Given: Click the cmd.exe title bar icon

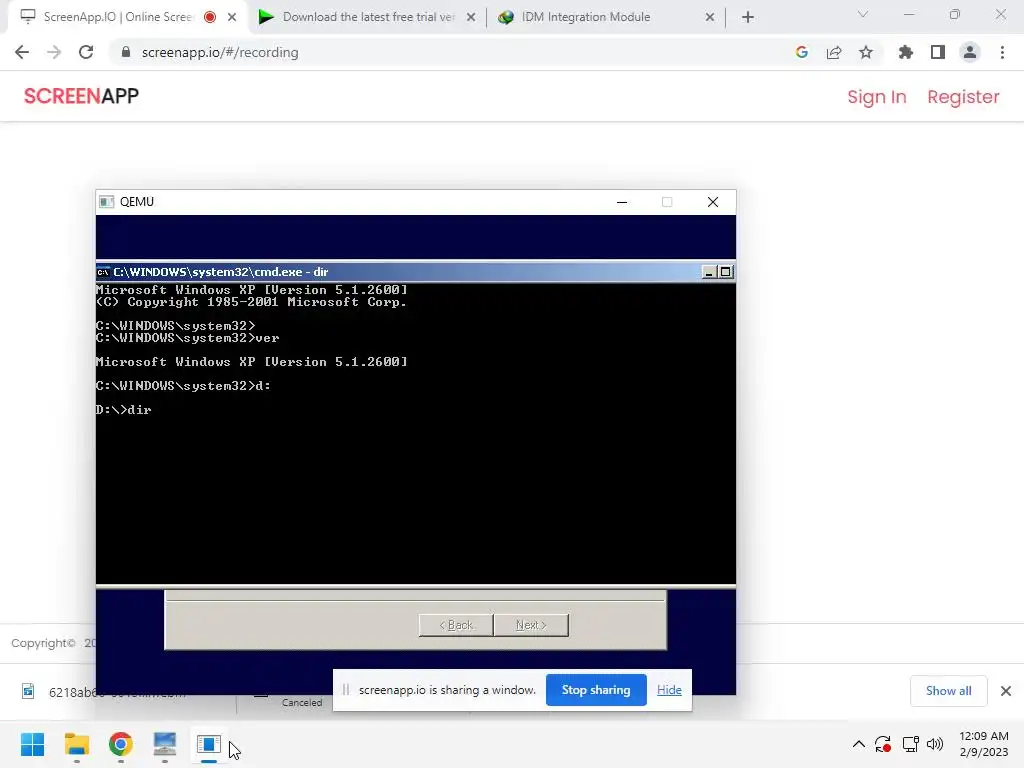Looking at the screenshot, I should [x=103, y=272].
